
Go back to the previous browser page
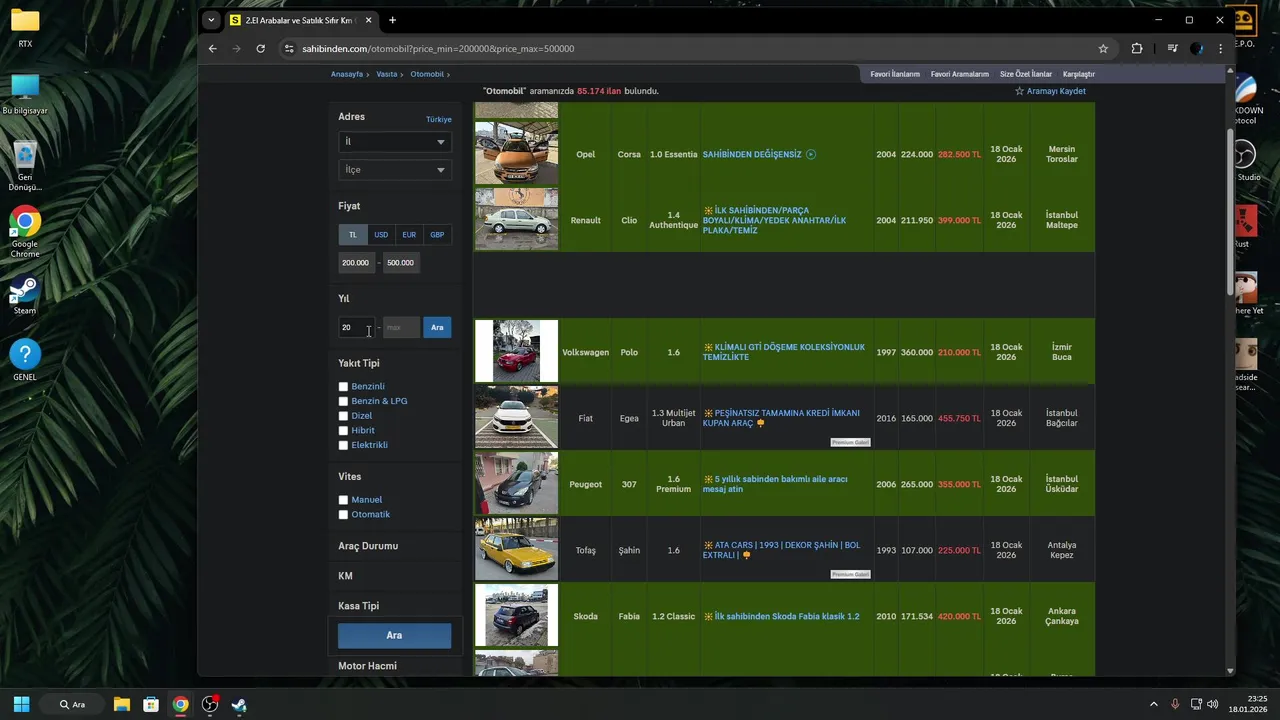212,48
